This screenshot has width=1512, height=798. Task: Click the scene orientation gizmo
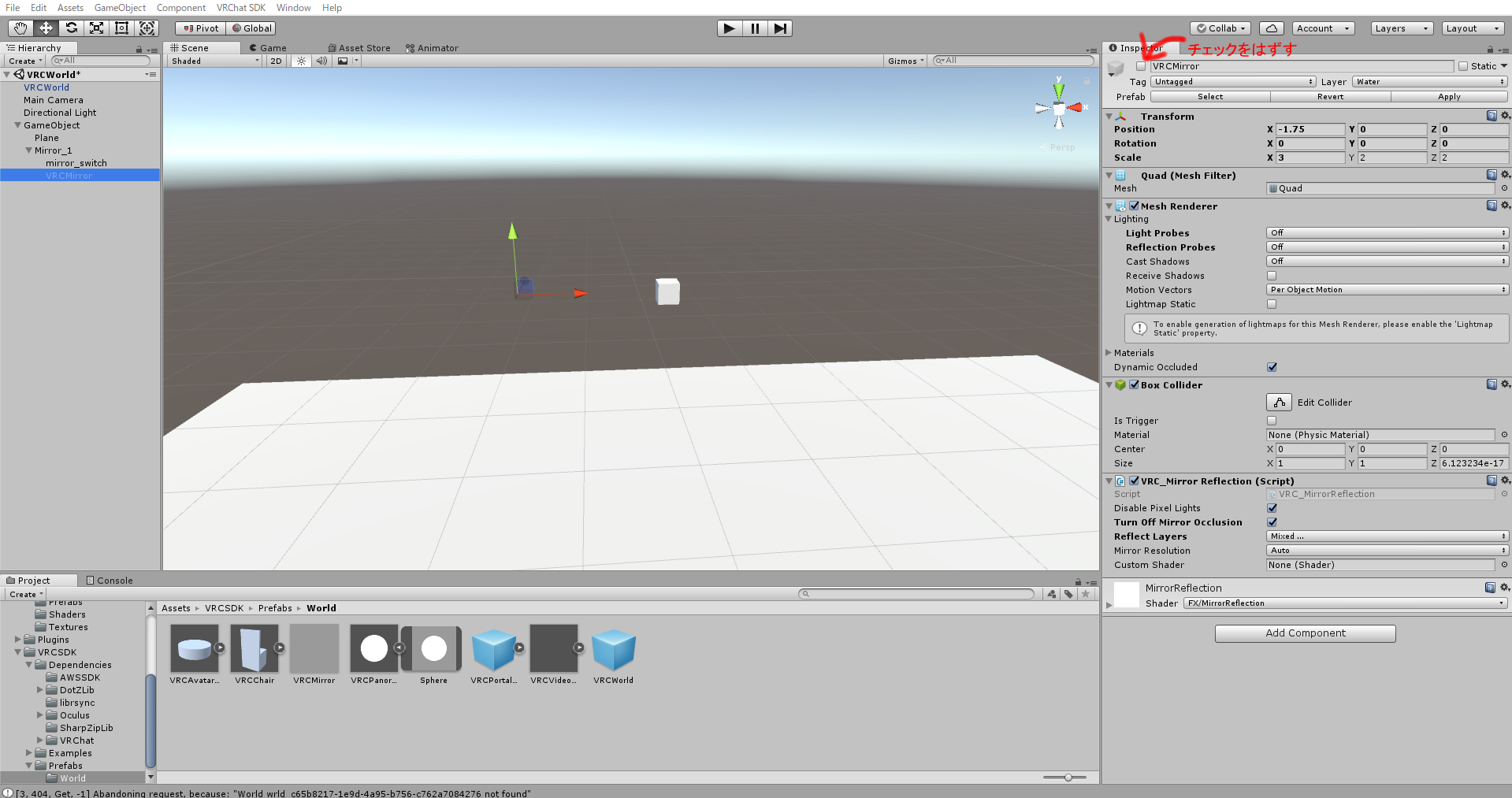[x=1059, y=107]
